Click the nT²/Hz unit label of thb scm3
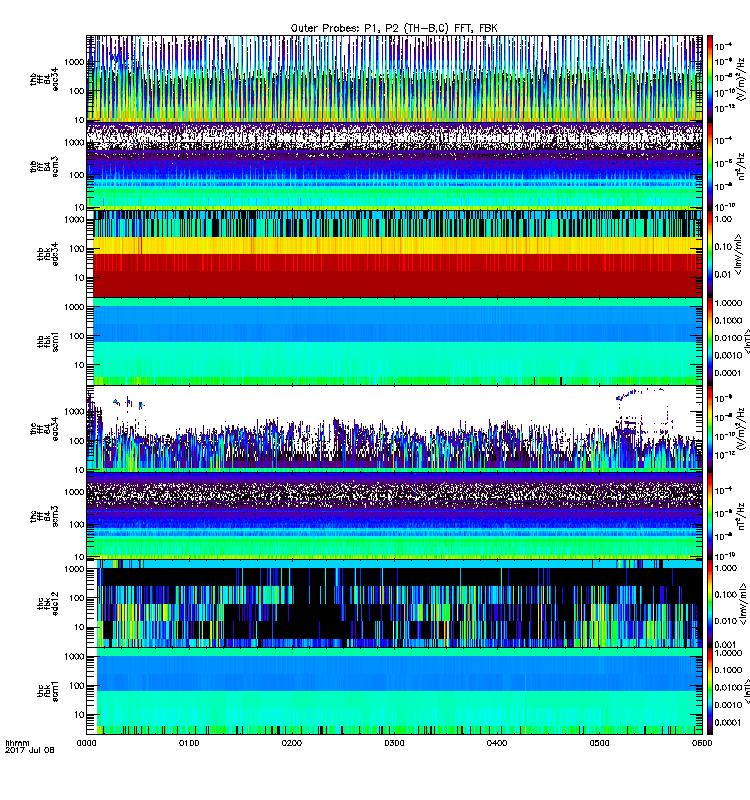750x800 pixels. point(741,166)
